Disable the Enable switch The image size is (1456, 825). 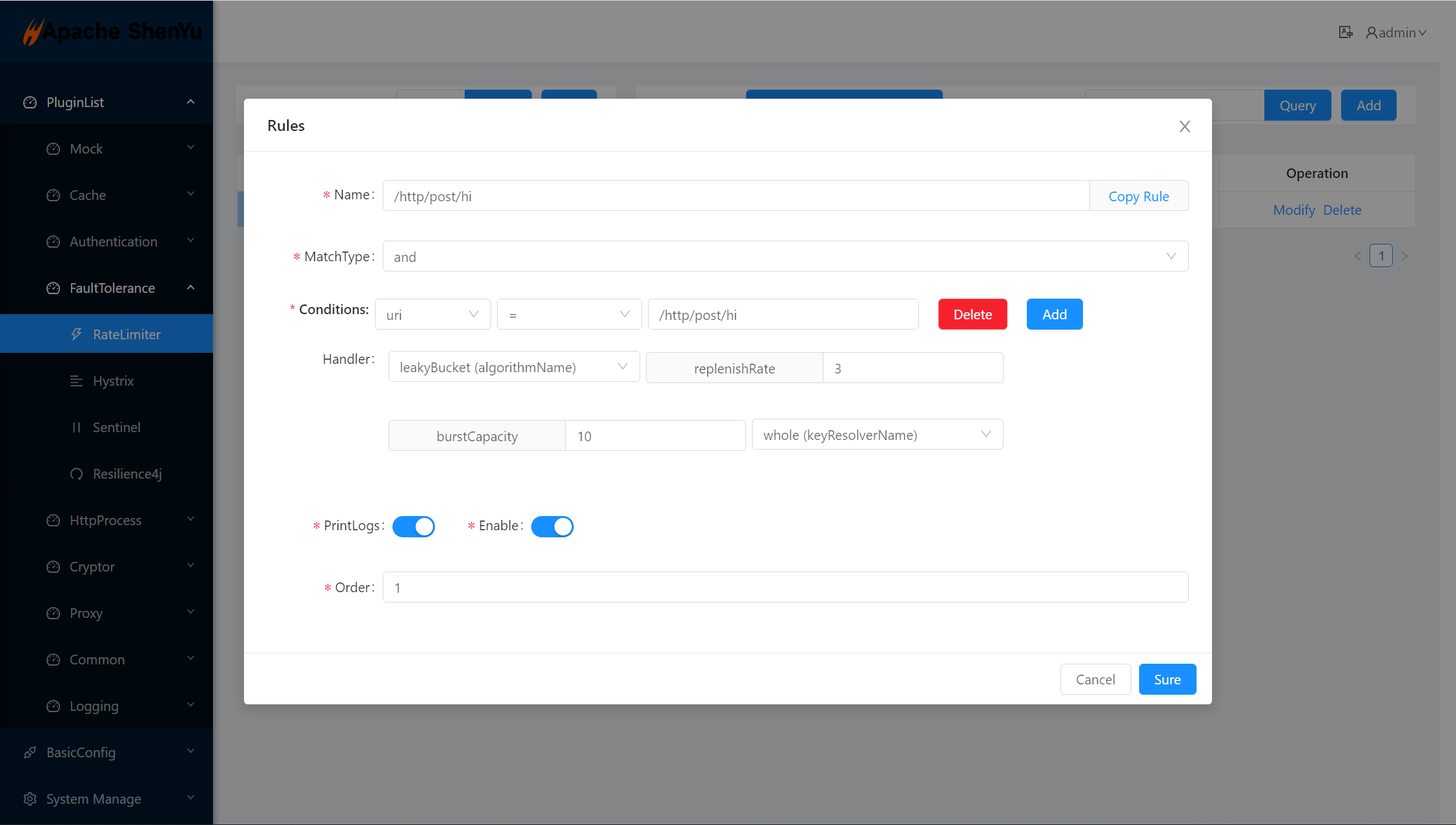[552, 526]
